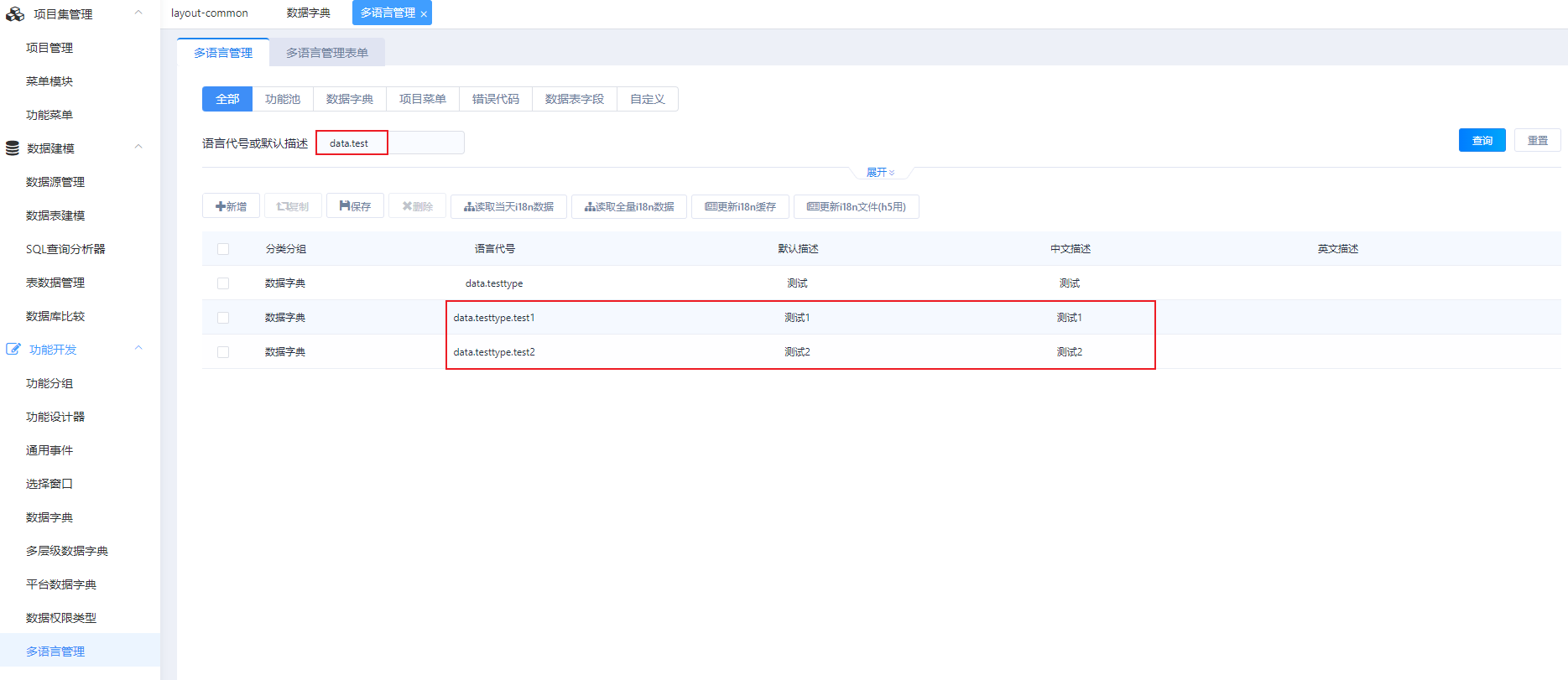
Task: Click 读取全量i18n数据 button
Action: click(629, 206)
